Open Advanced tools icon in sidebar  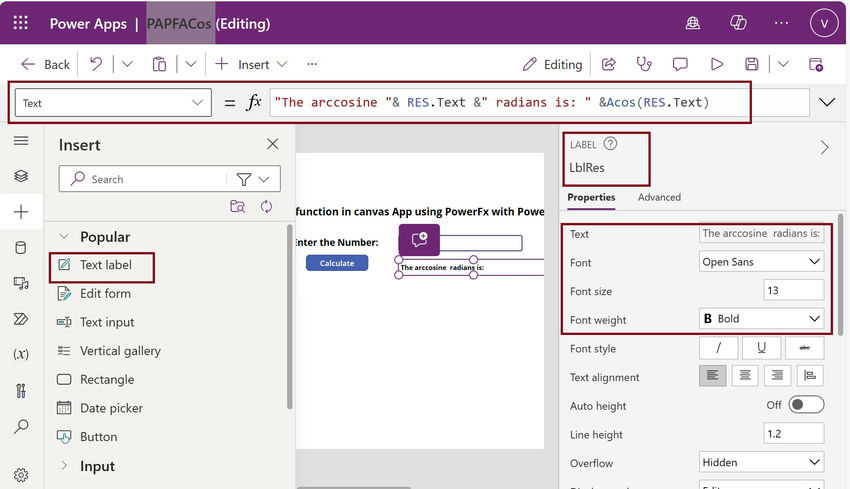coord(21,390)
